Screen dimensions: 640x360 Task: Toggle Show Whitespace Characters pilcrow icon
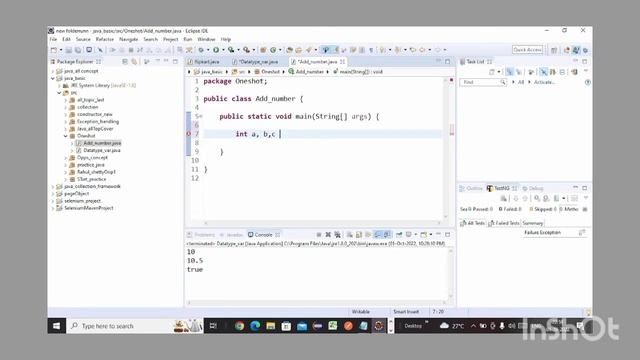(371, 50)
